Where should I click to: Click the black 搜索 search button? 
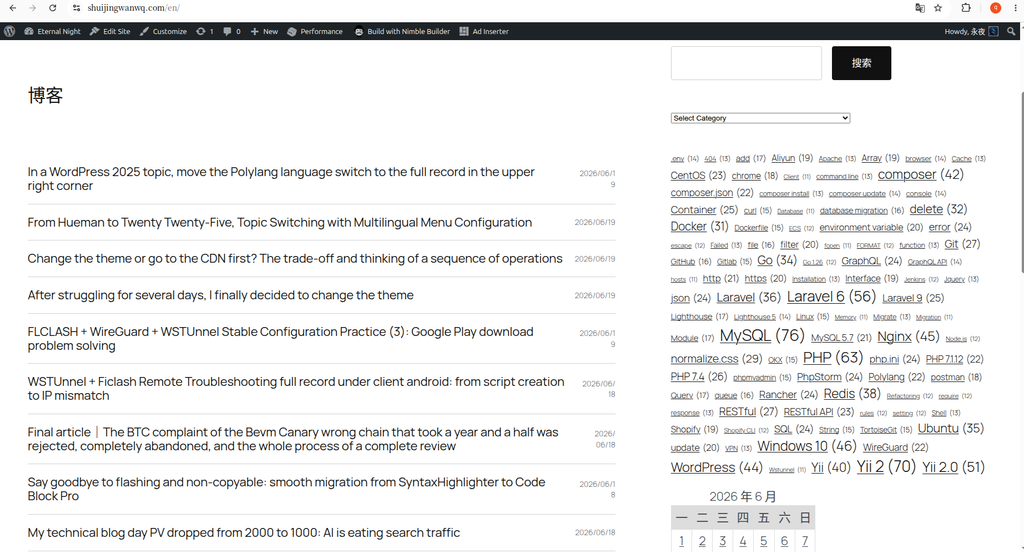(861, 63)
